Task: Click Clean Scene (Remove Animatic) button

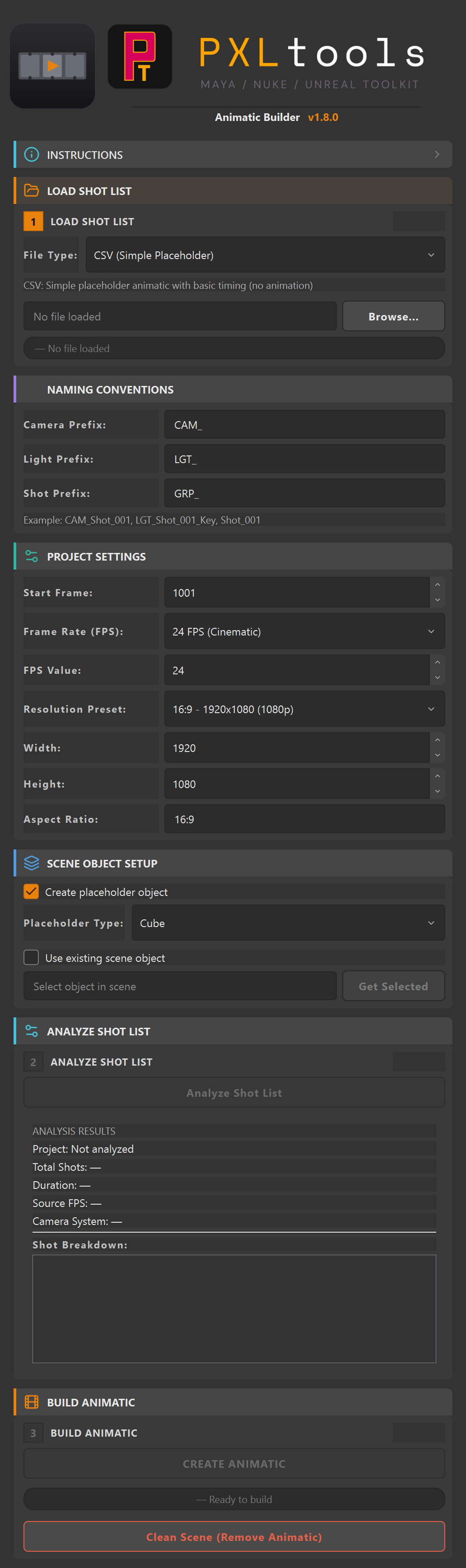Action: point(234,1536)
